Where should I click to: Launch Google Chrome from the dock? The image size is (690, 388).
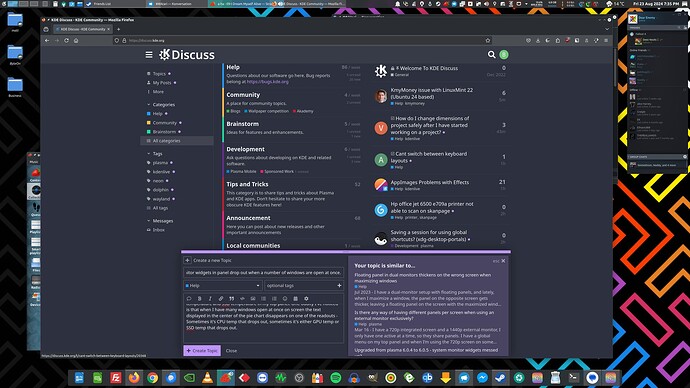coord(153,377)
